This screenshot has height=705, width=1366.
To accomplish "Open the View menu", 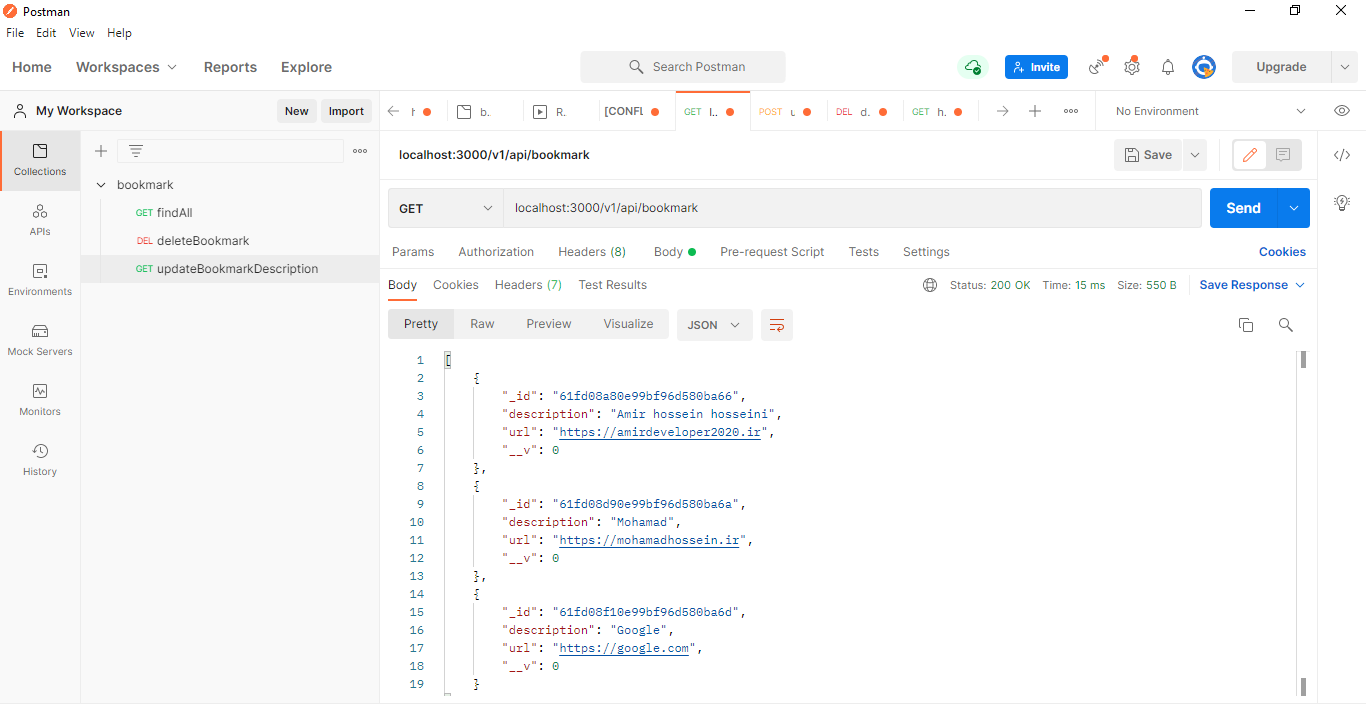I will point(82,33).
